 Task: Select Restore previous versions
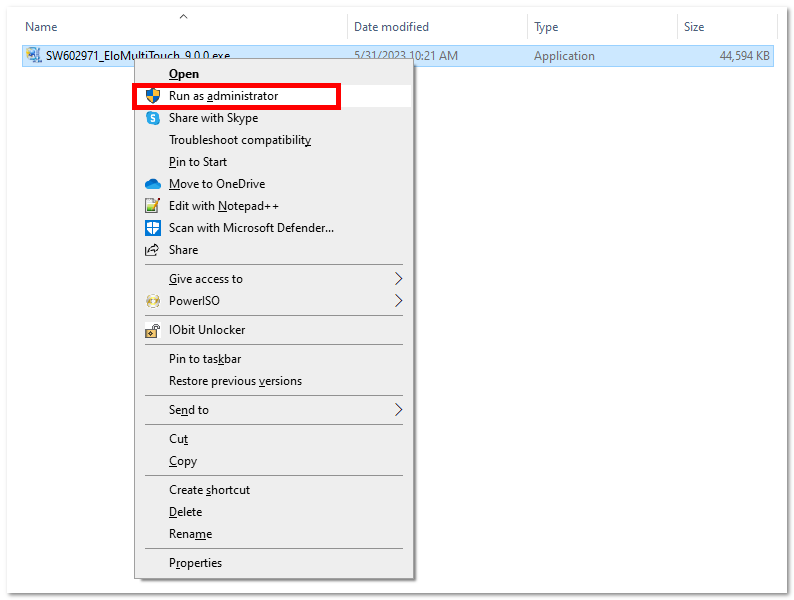coord(273,381)
